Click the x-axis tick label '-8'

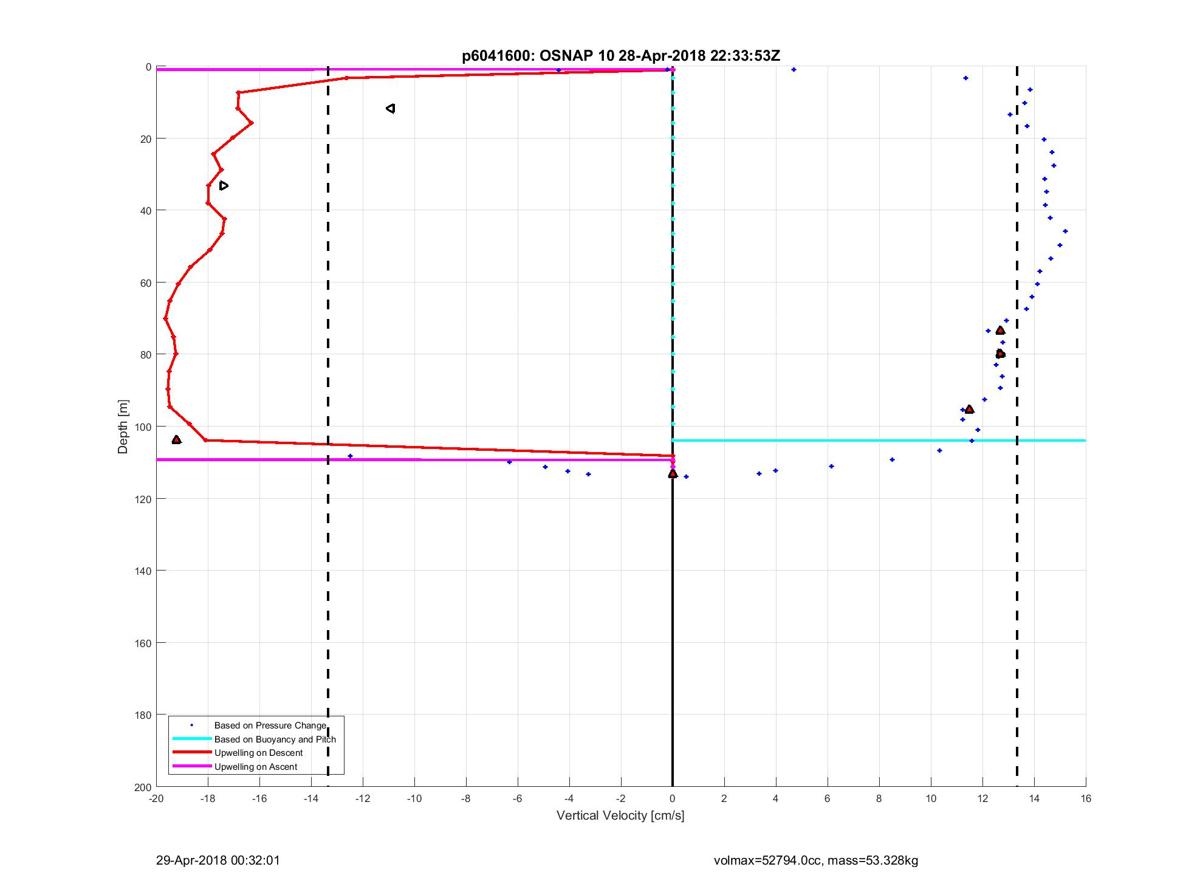click(466, 799)
